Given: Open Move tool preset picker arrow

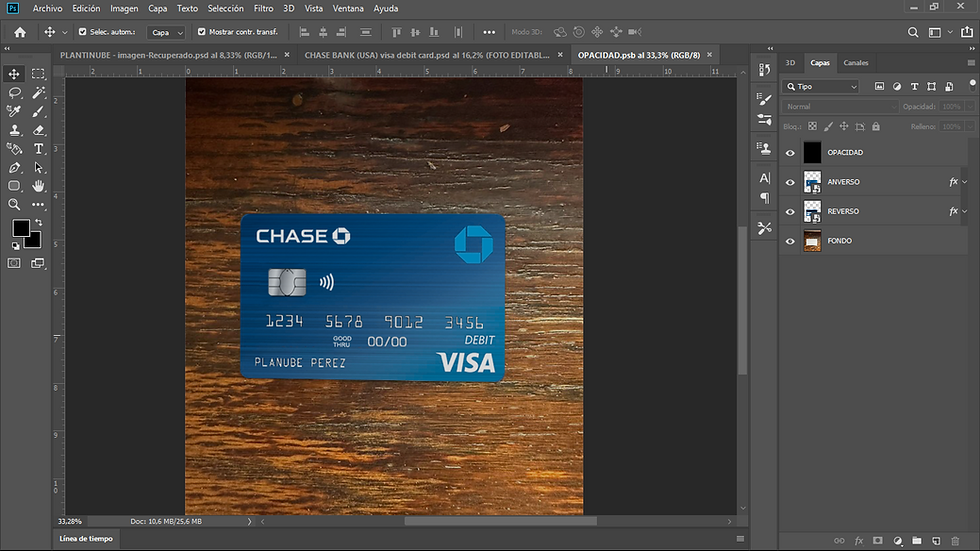Looking at the screenshot, I should tap(64, 32).
